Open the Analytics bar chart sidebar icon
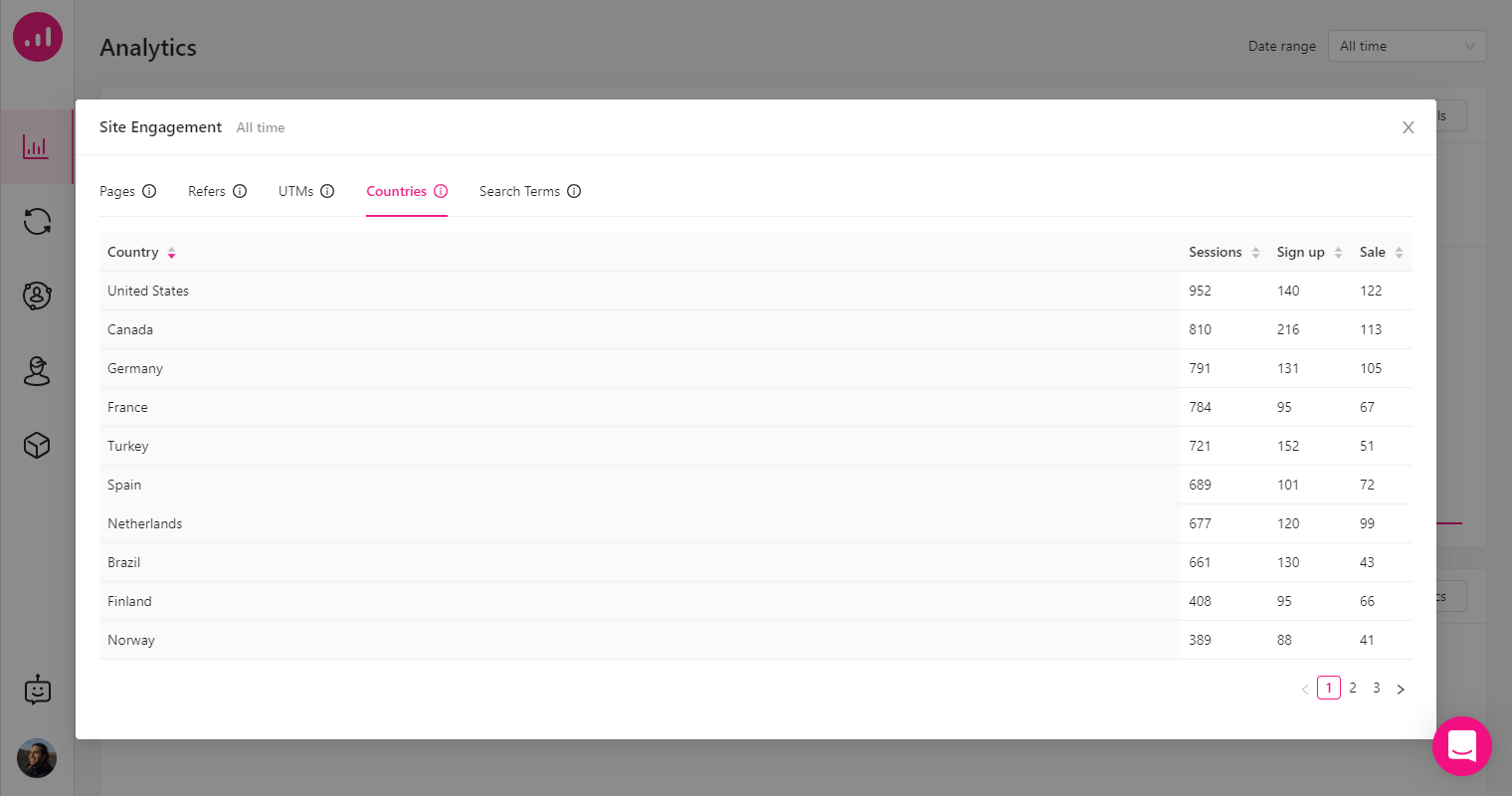The image size is (1512, 796). [x=36, y=147]
